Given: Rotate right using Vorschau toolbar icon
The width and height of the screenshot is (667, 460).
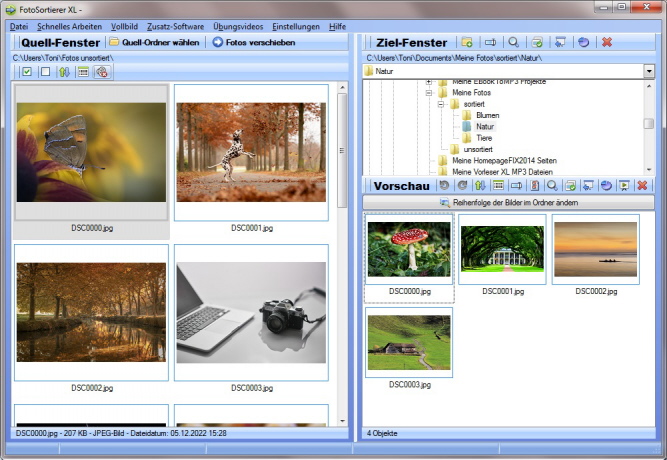Looking at the screenshot, I should 462,186.
